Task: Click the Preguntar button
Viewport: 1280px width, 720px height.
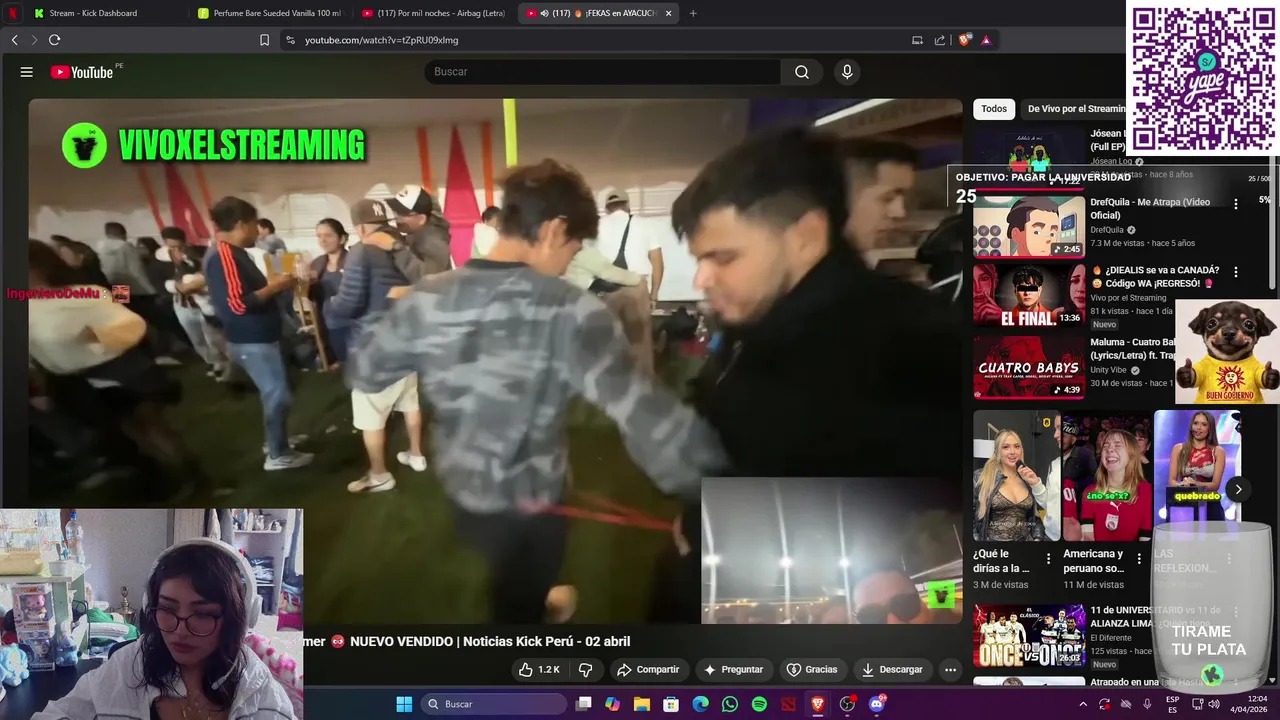Action: [x=733, y=669]
